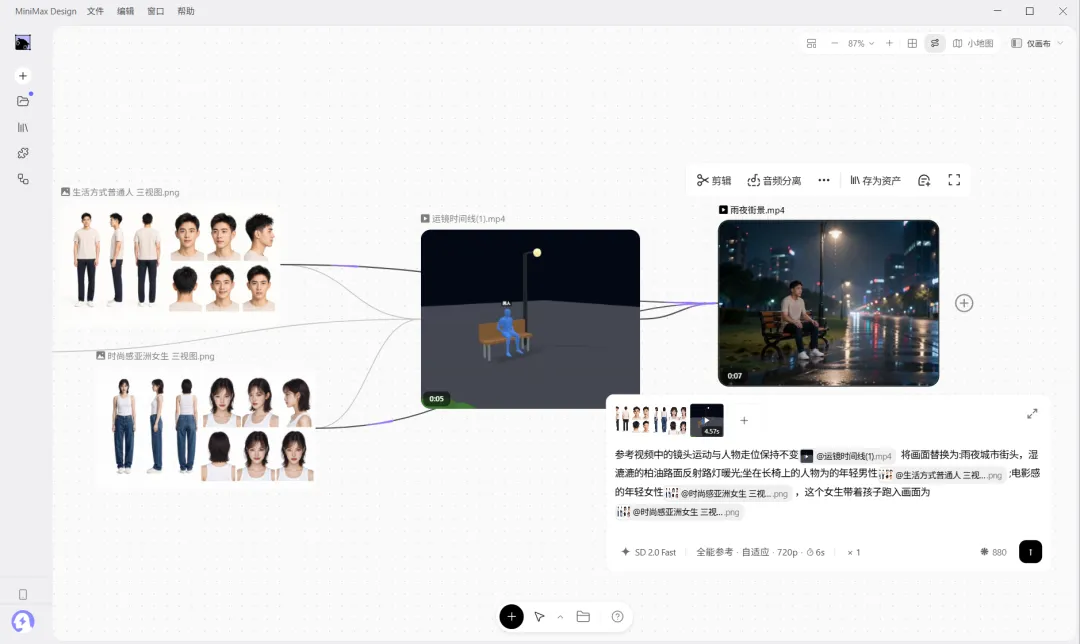Click the circled plus next to 雨夜街景 video
Screen dimensions: 1080x644
coord(964,303)
